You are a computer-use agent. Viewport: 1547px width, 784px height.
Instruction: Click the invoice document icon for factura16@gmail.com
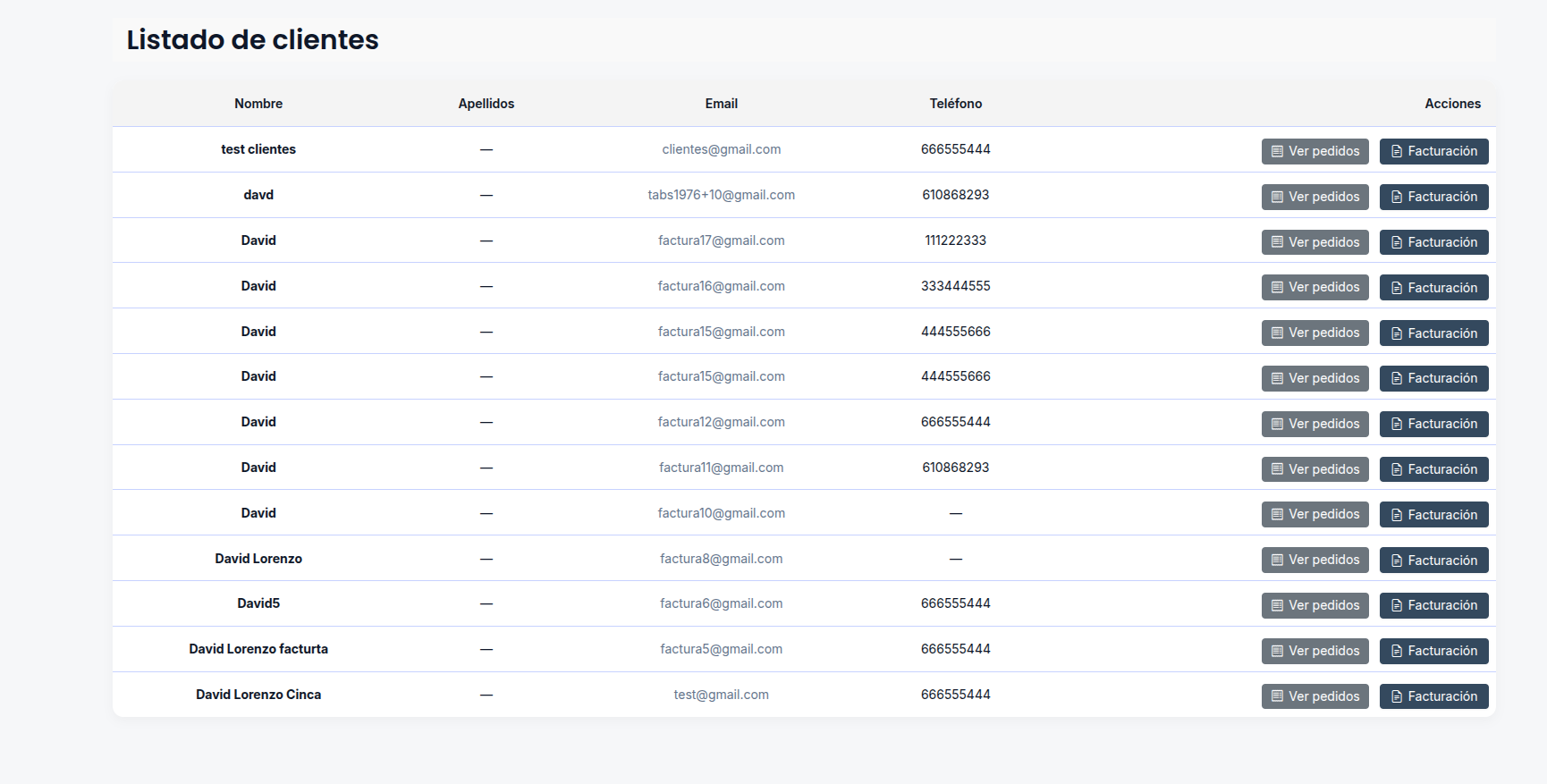(1396, 288)
